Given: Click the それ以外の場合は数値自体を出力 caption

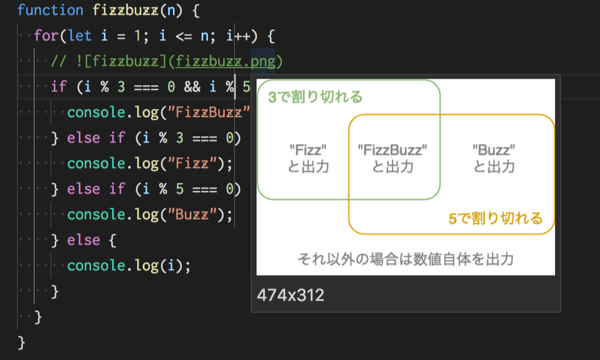Looking at the screenshot, I should click(x=406, y=259).
